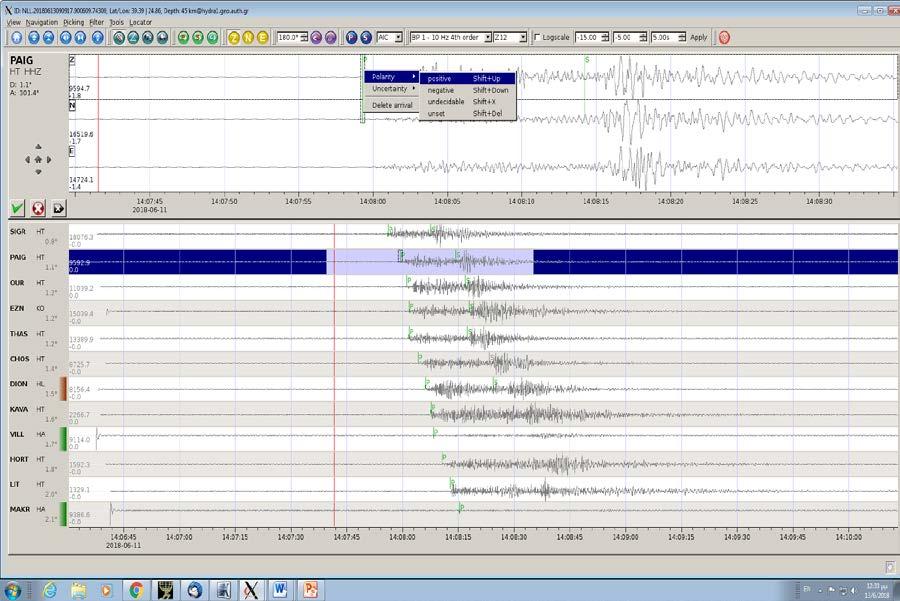Click the -15.00 value spinner arrows

pyautogui.click(x=605, y=37)
